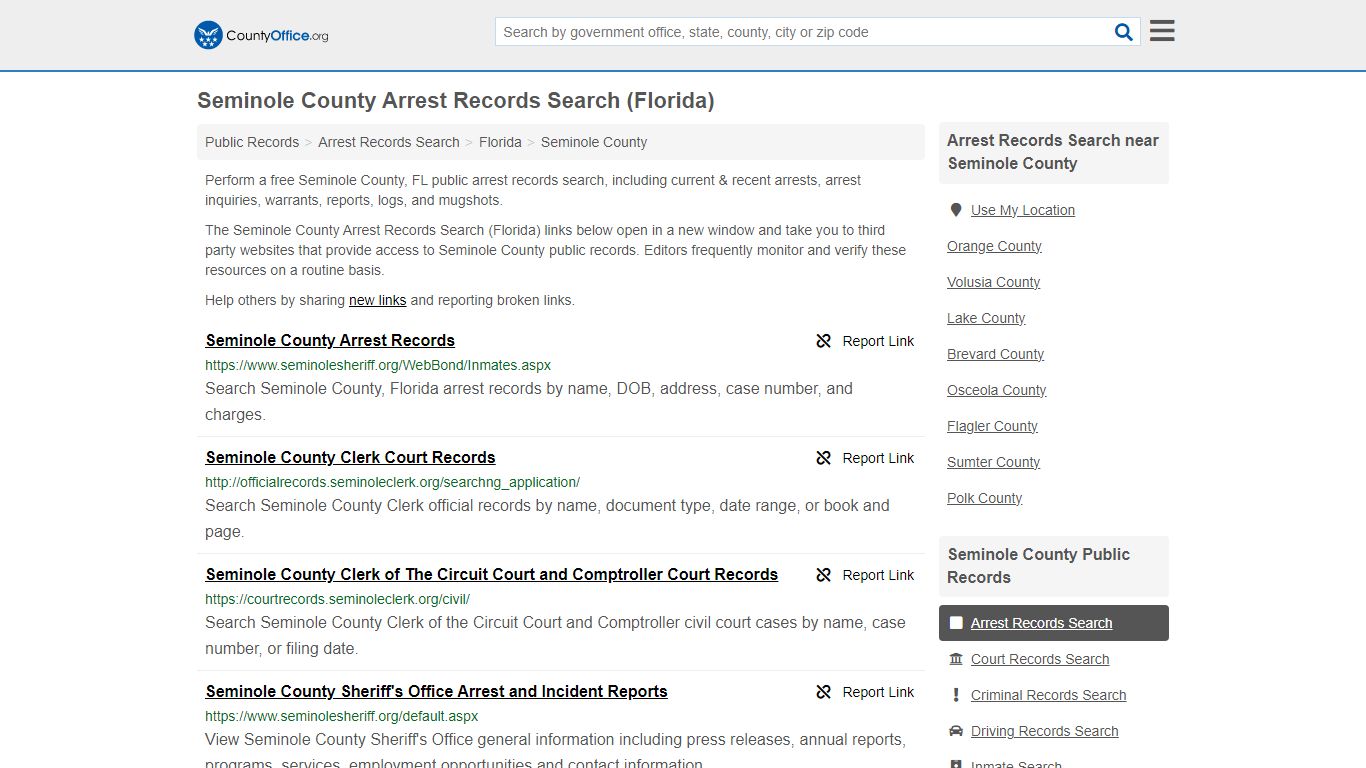1366x768 pixels.
Task: Report Link for Seminole County Arrest Records
Action: click(865, 341)
